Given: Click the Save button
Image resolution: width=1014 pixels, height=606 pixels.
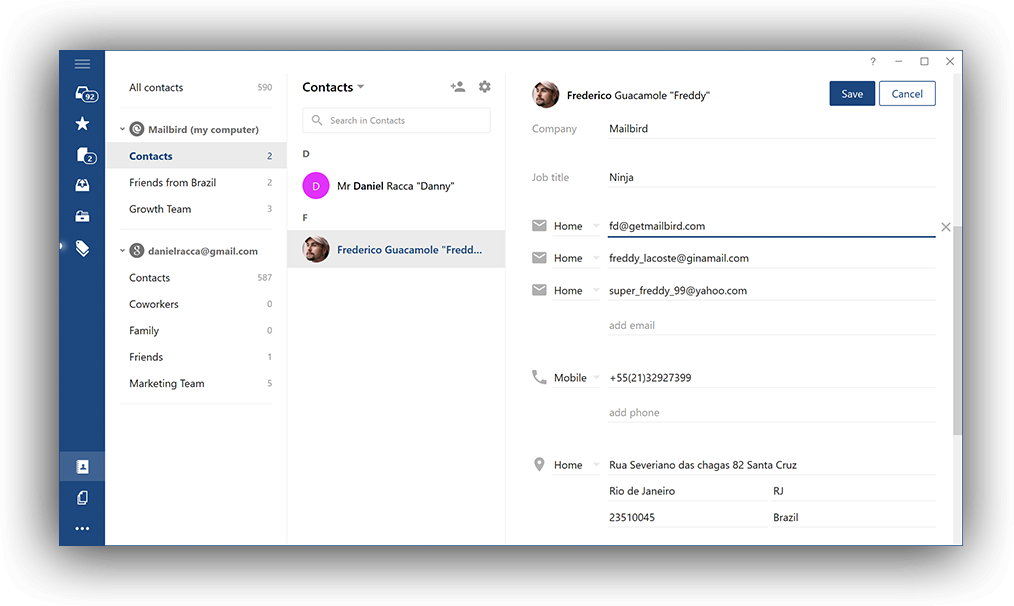Looking at the screenshot, I should pos(852,94).
